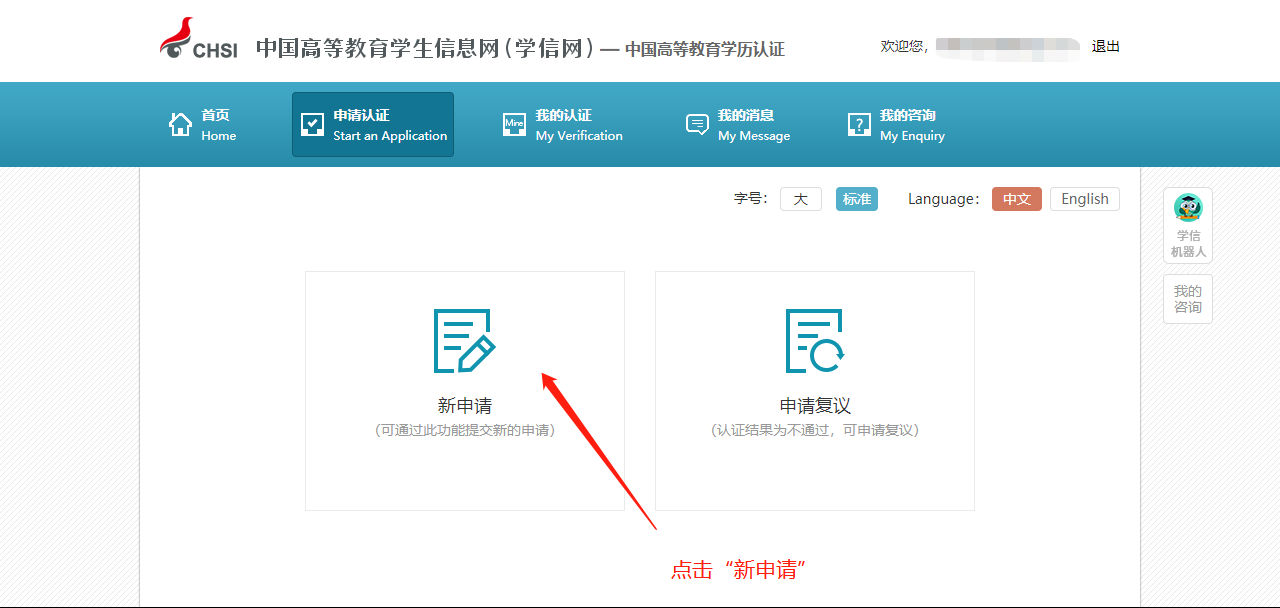Click the 申请复议 document-refresh icon

point(814,341)
